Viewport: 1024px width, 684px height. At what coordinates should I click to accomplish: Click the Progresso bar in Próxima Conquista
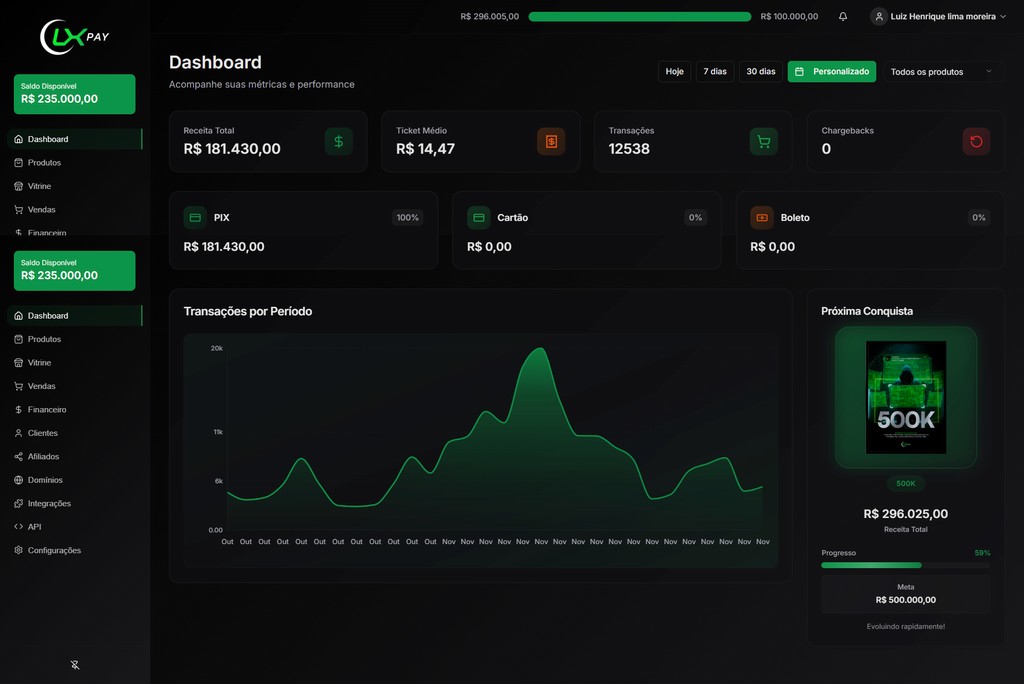click(905, 565)
